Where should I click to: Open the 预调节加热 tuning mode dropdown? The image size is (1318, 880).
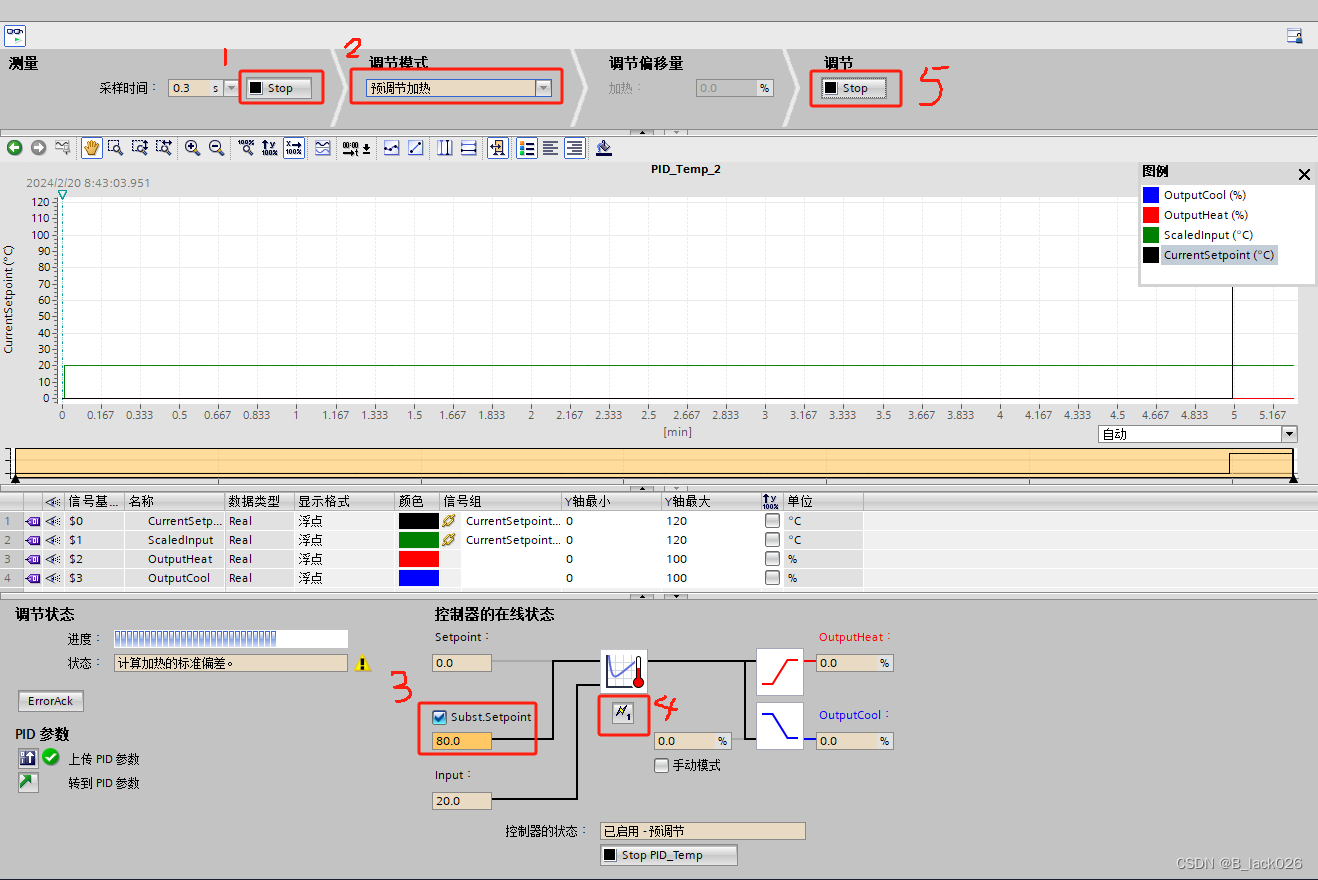click(543, 88)
